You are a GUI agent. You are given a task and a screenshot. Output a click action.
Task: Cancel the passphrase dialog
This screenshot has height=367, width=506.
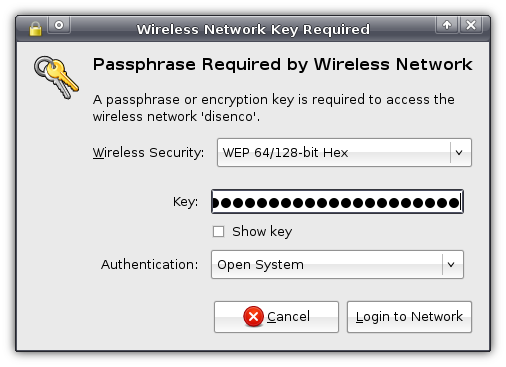coord(276,317)
